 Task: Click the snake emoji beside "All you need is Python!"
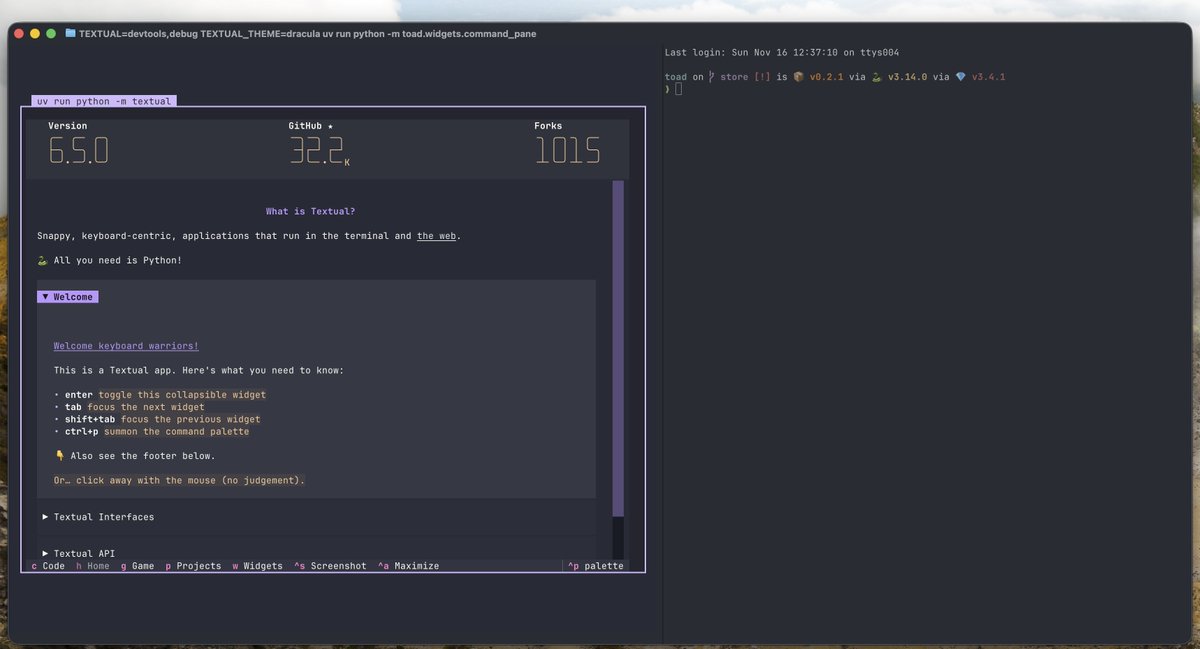[42, 260]
